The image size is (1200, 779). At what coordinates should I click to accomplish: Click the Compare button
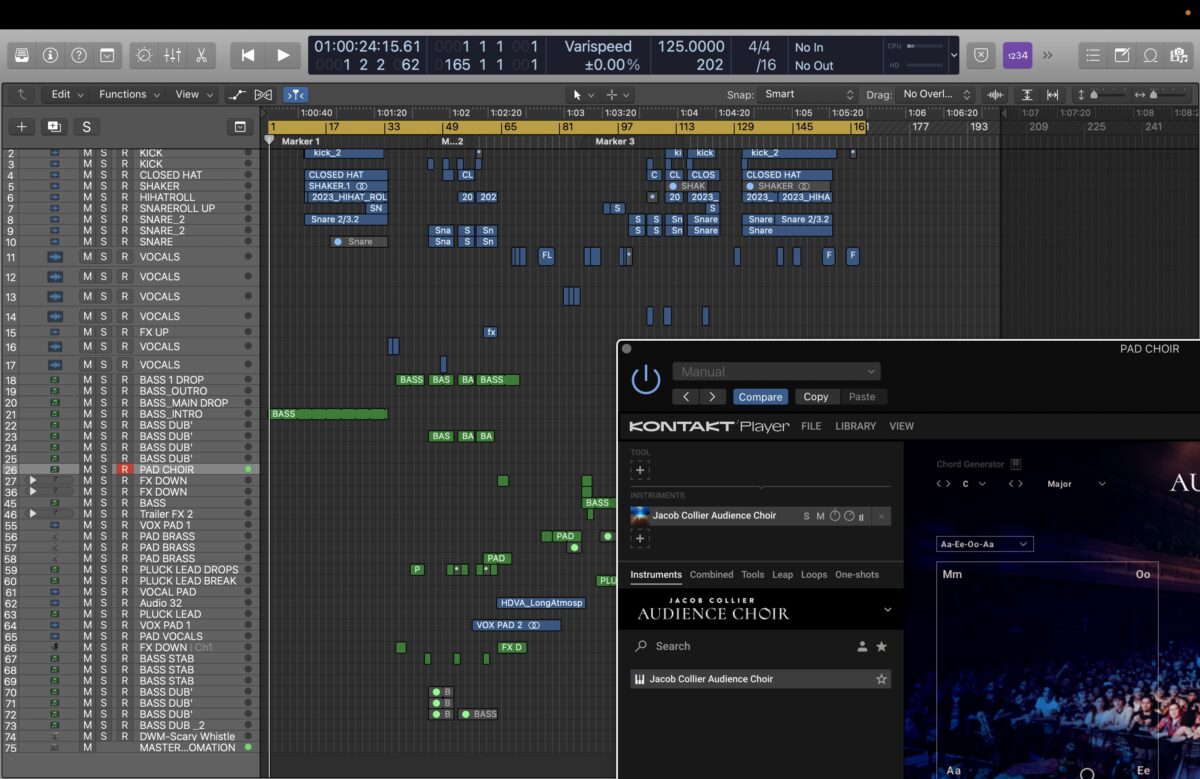pyautogui.click(x=760, y=397)
